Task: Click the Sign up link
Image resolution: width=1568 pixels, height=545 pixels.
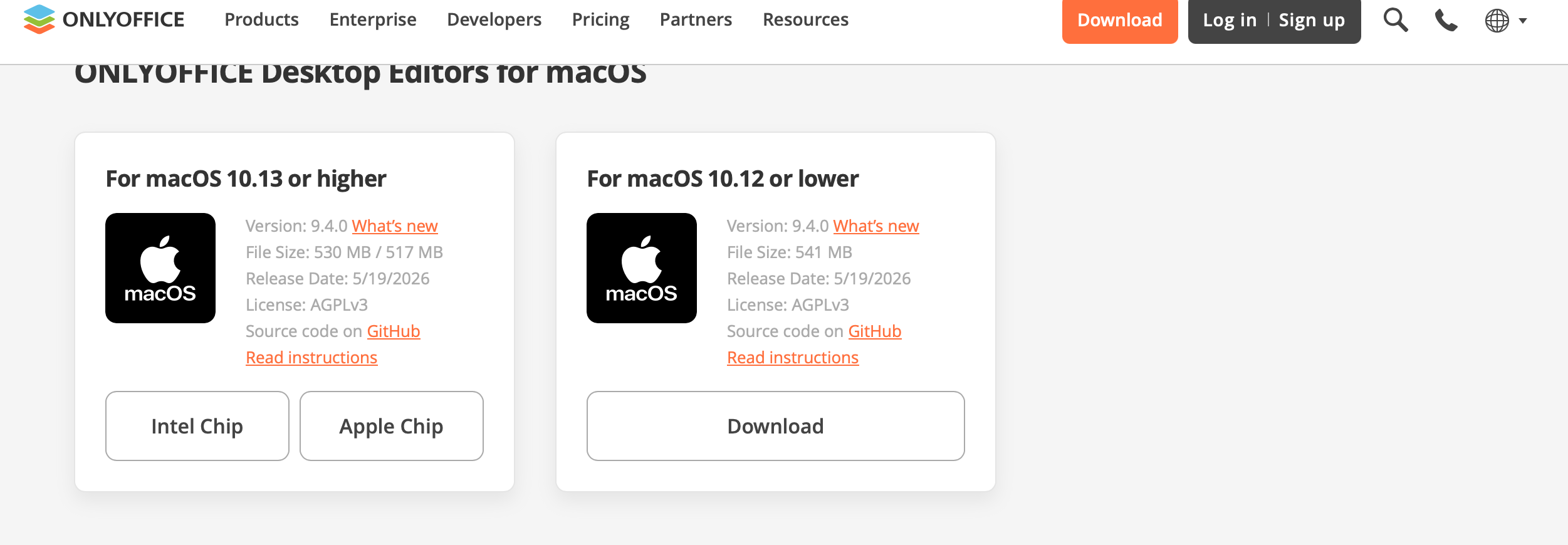Action: tap(1312, 20)
